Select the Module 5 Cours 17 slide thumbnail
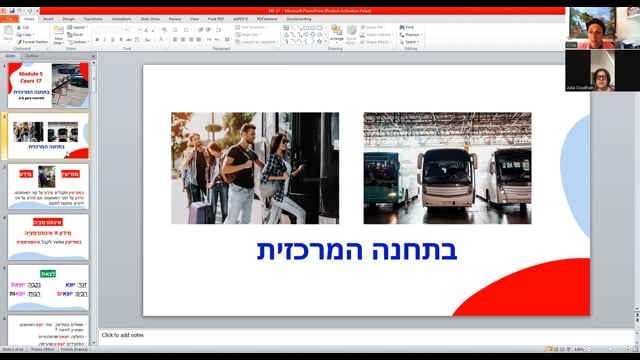The height and width of the screenshot is (360, 640). coord(48,85)
